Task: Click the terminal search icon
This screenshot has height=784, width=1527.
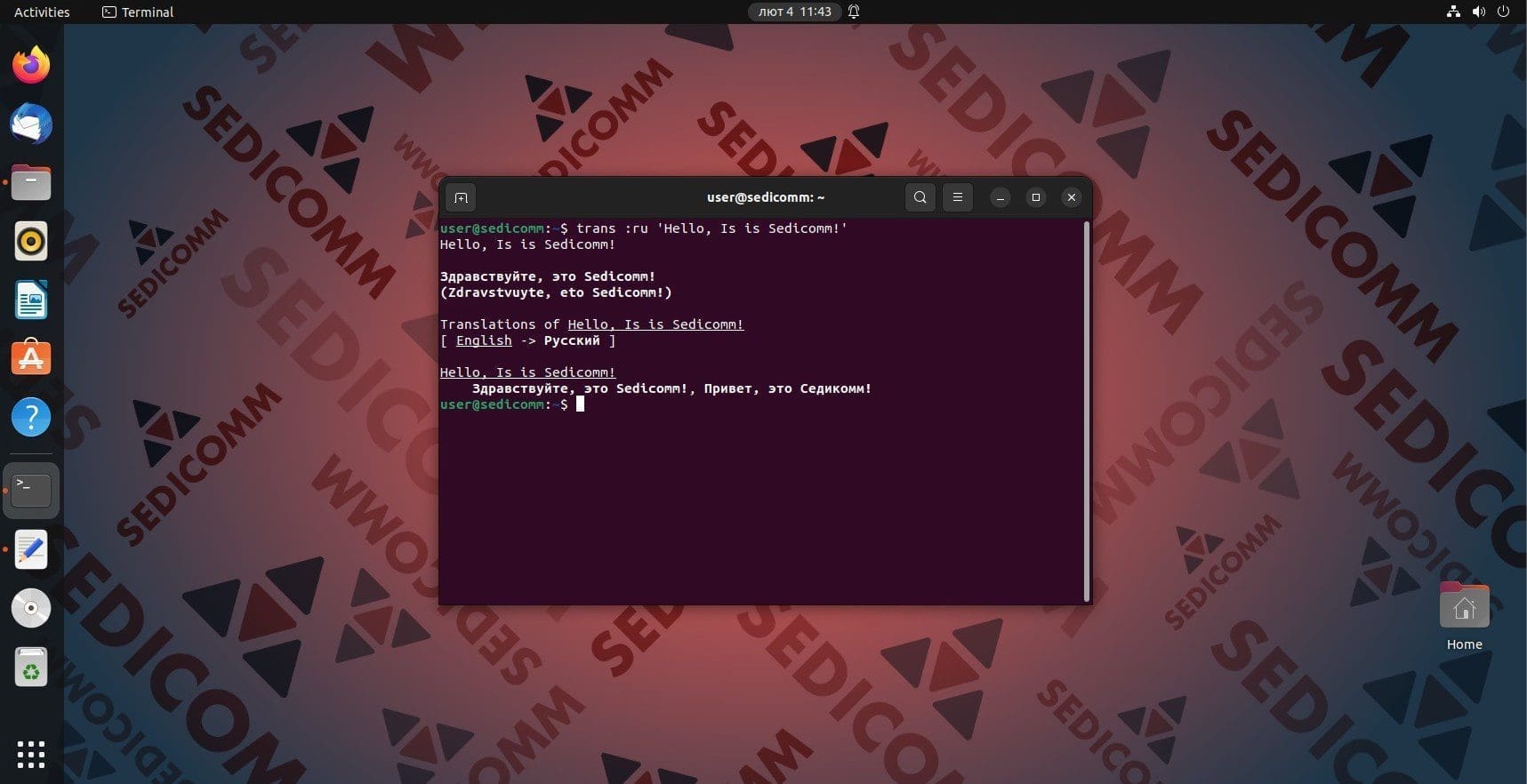Action: 920,197
